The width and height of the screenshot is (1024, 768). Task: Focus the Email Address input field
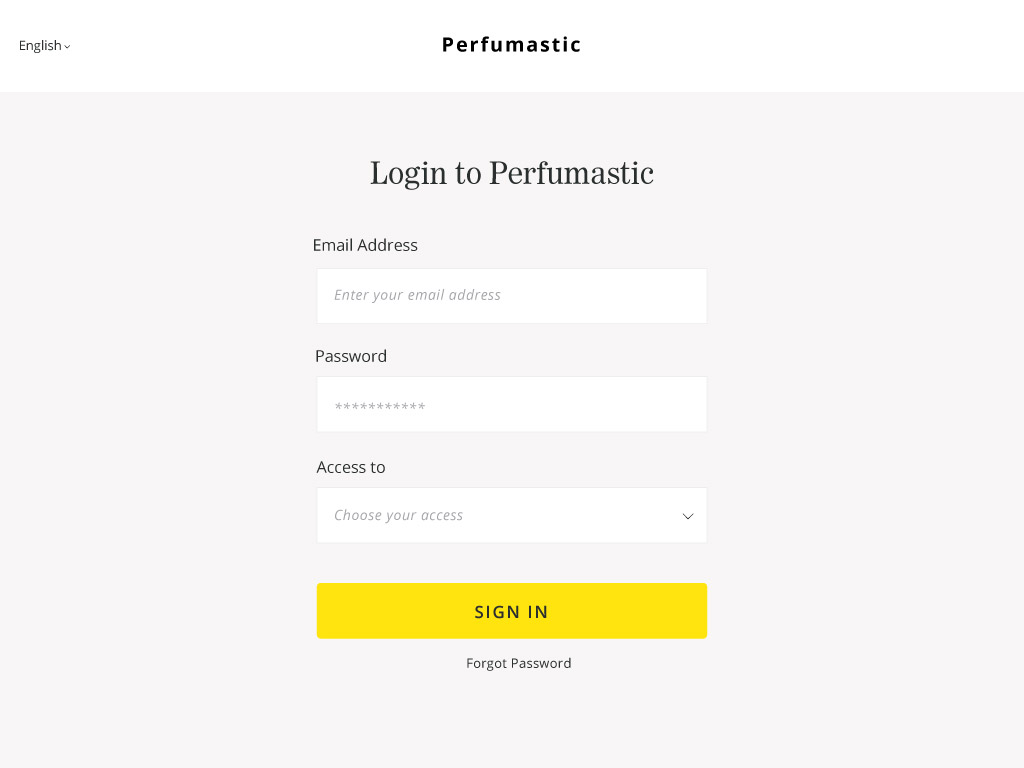[x=511, y=295]
